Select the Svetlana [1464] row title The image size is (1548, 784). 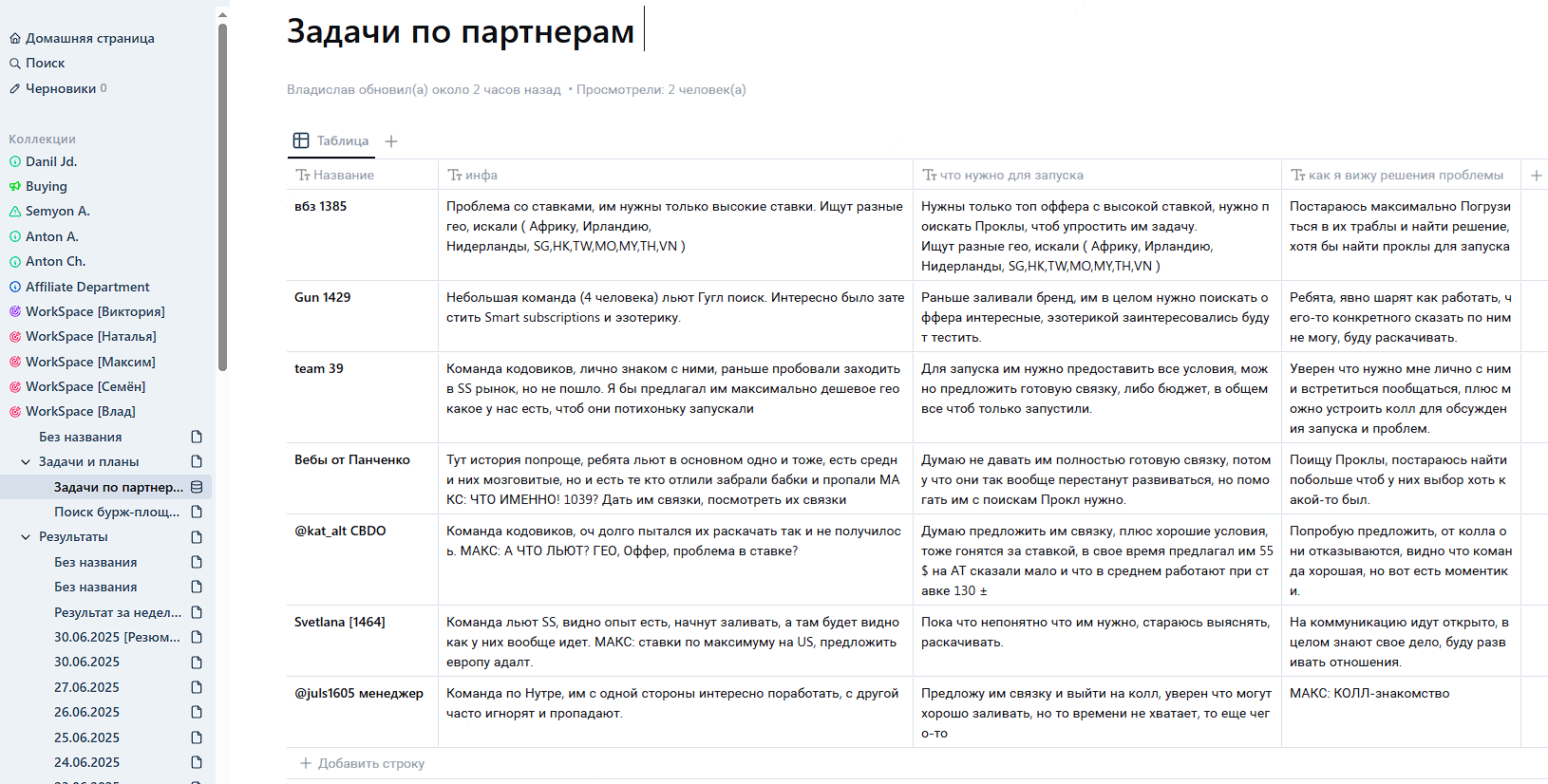point(340,622)
